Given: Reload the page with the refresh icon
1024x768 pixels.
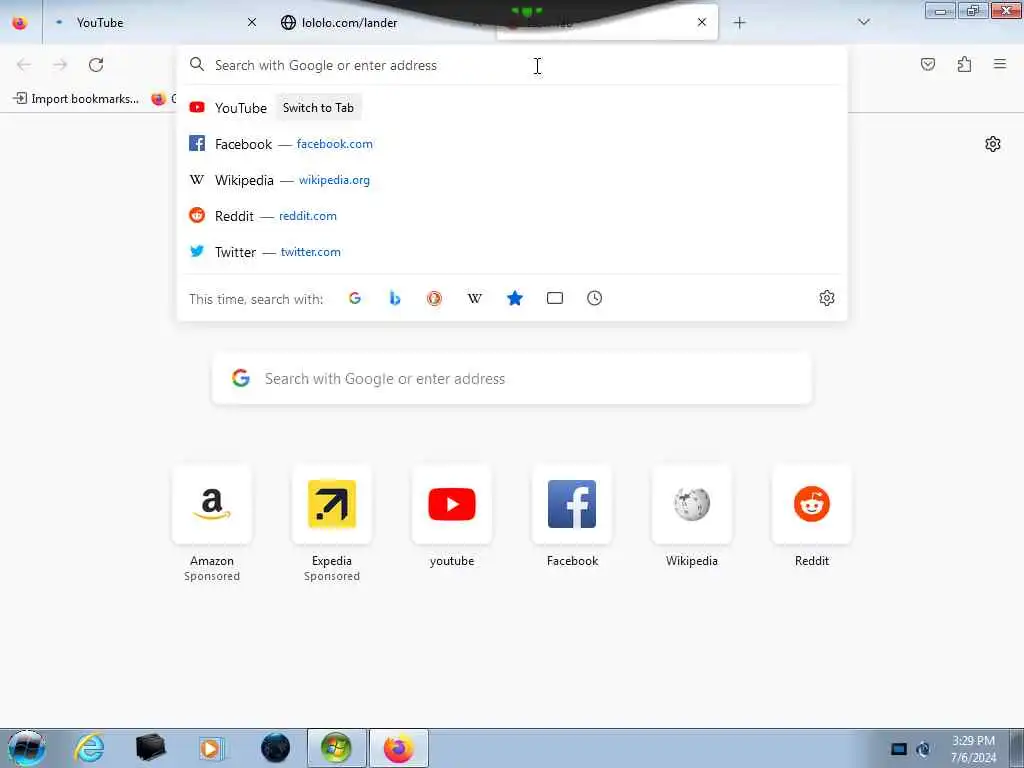Looking at the screenshot, I should [x=96, y=65].
